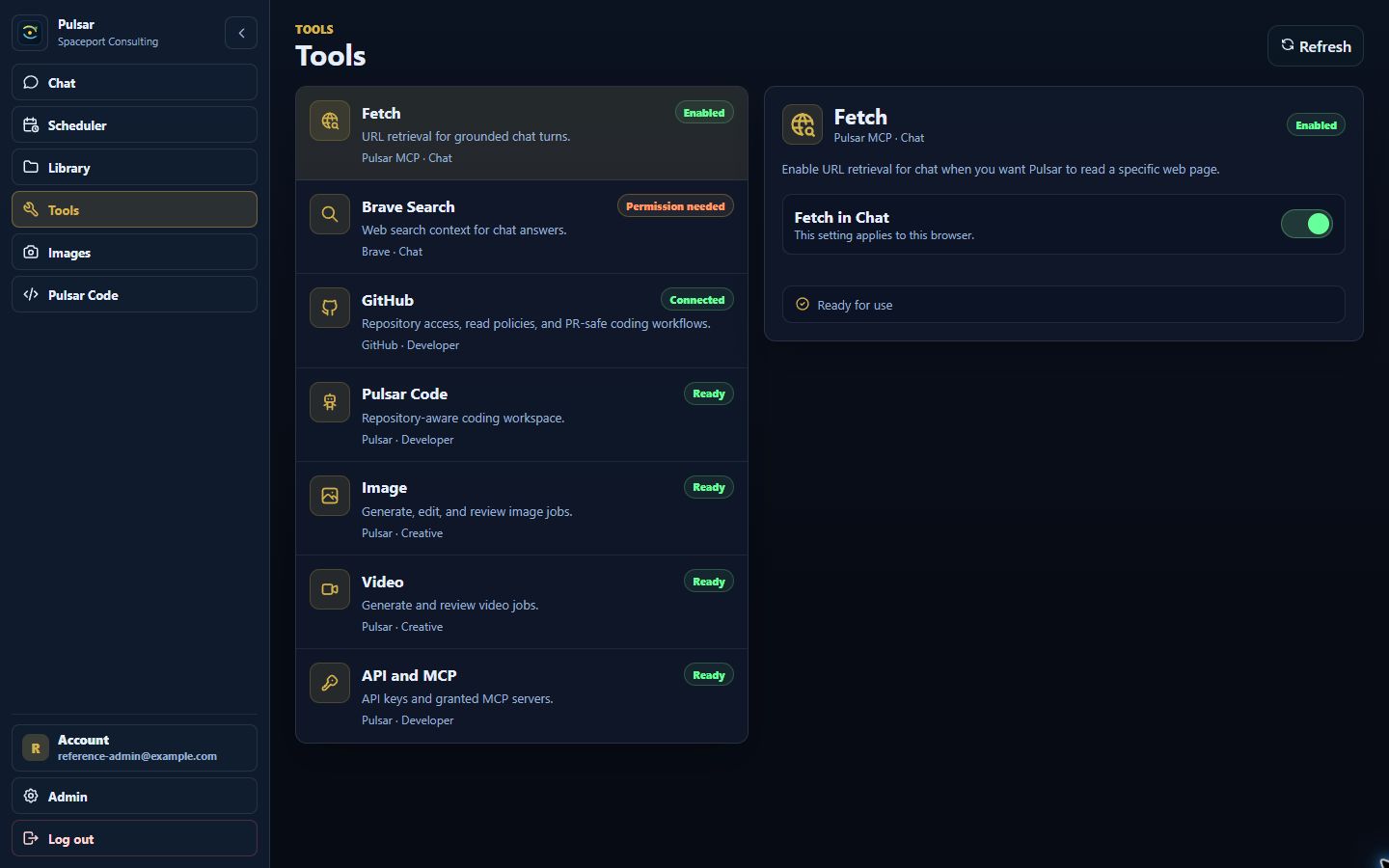Viewport: 1389px width, 868px height.
Task: Click the Pulsar Code brackets icon in sidebar
Action: [x=31, y=294]
